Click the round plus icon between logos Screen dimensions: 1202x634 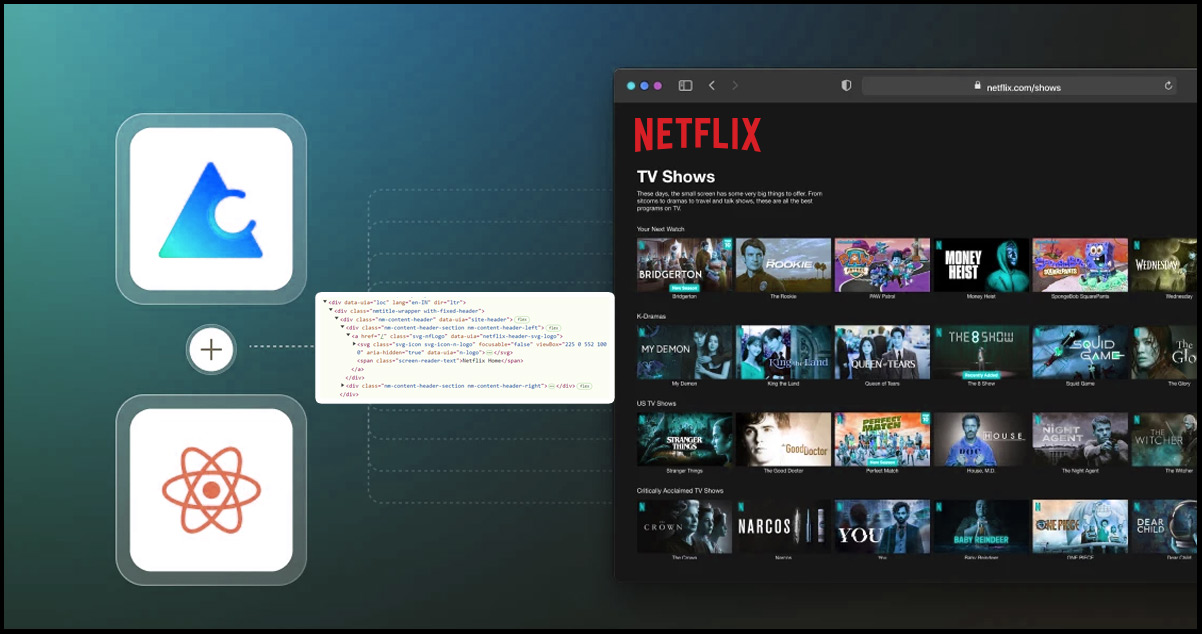pyautogui.click(x=211, y=350)
